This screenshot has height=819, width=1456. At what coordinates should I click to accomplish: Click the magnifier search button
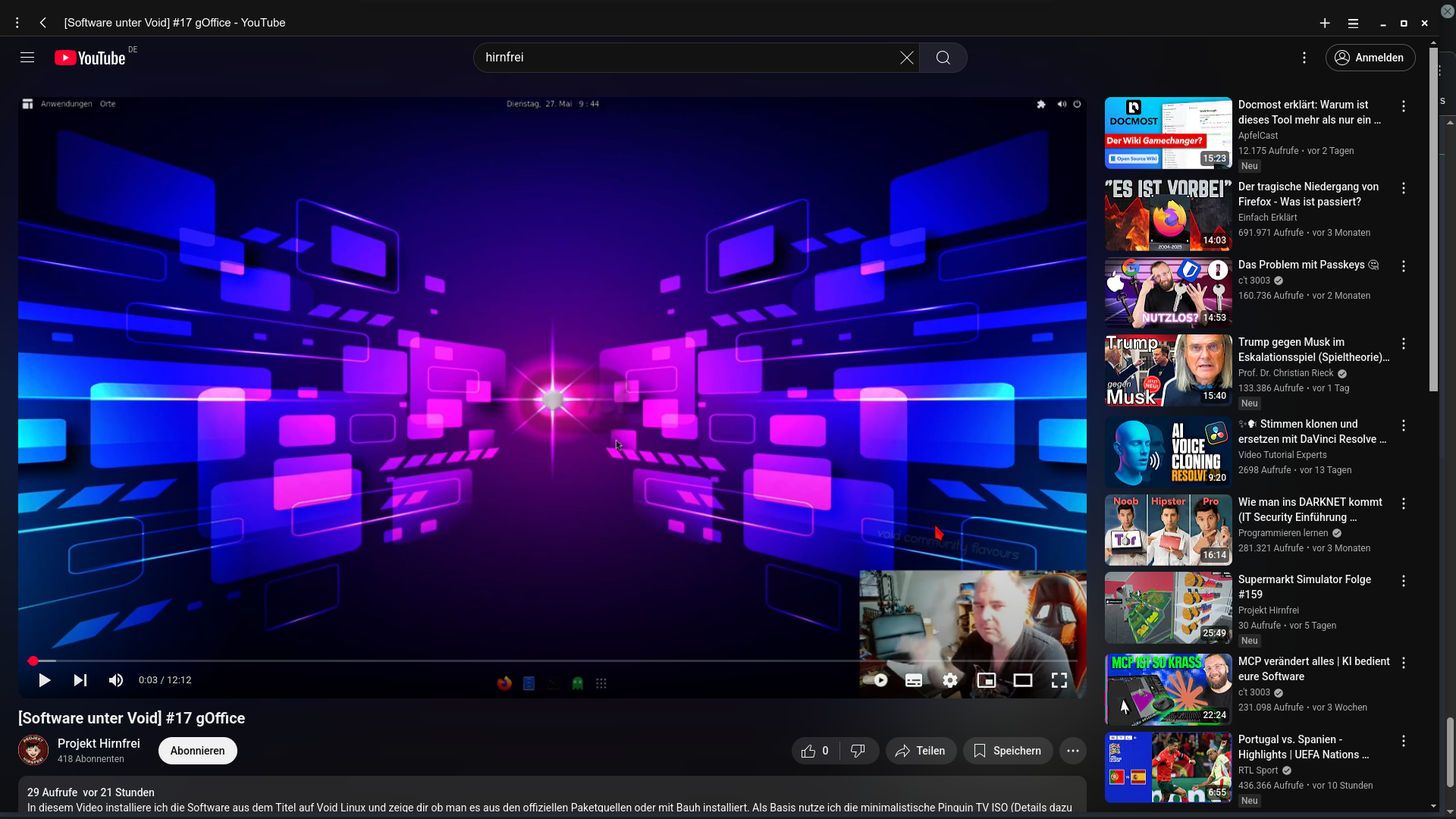pos(943,58)
